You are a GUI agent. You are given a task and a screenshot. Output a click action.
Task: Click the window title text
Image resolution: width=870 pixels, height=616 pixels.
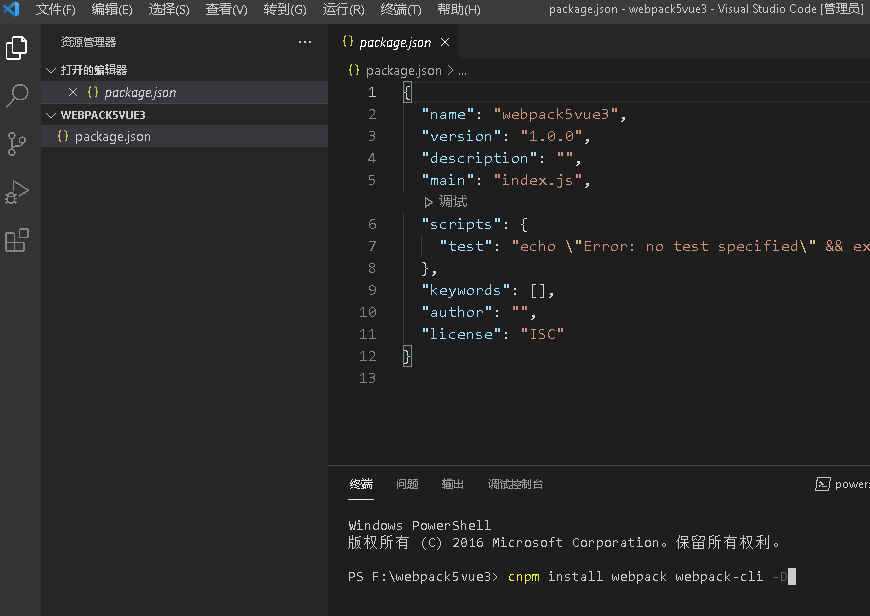click(x=706, y=9)
